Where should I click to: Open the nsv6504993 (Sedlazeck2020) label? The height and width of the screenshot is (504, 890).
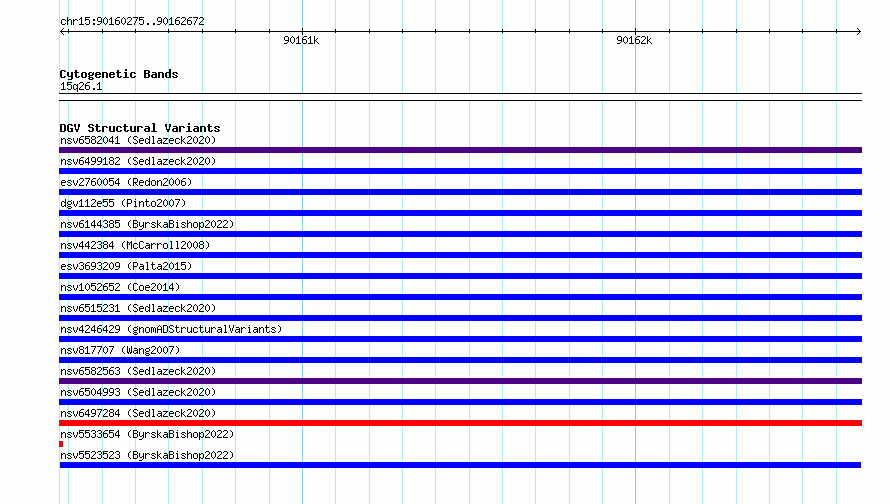[x=138, y=392]
